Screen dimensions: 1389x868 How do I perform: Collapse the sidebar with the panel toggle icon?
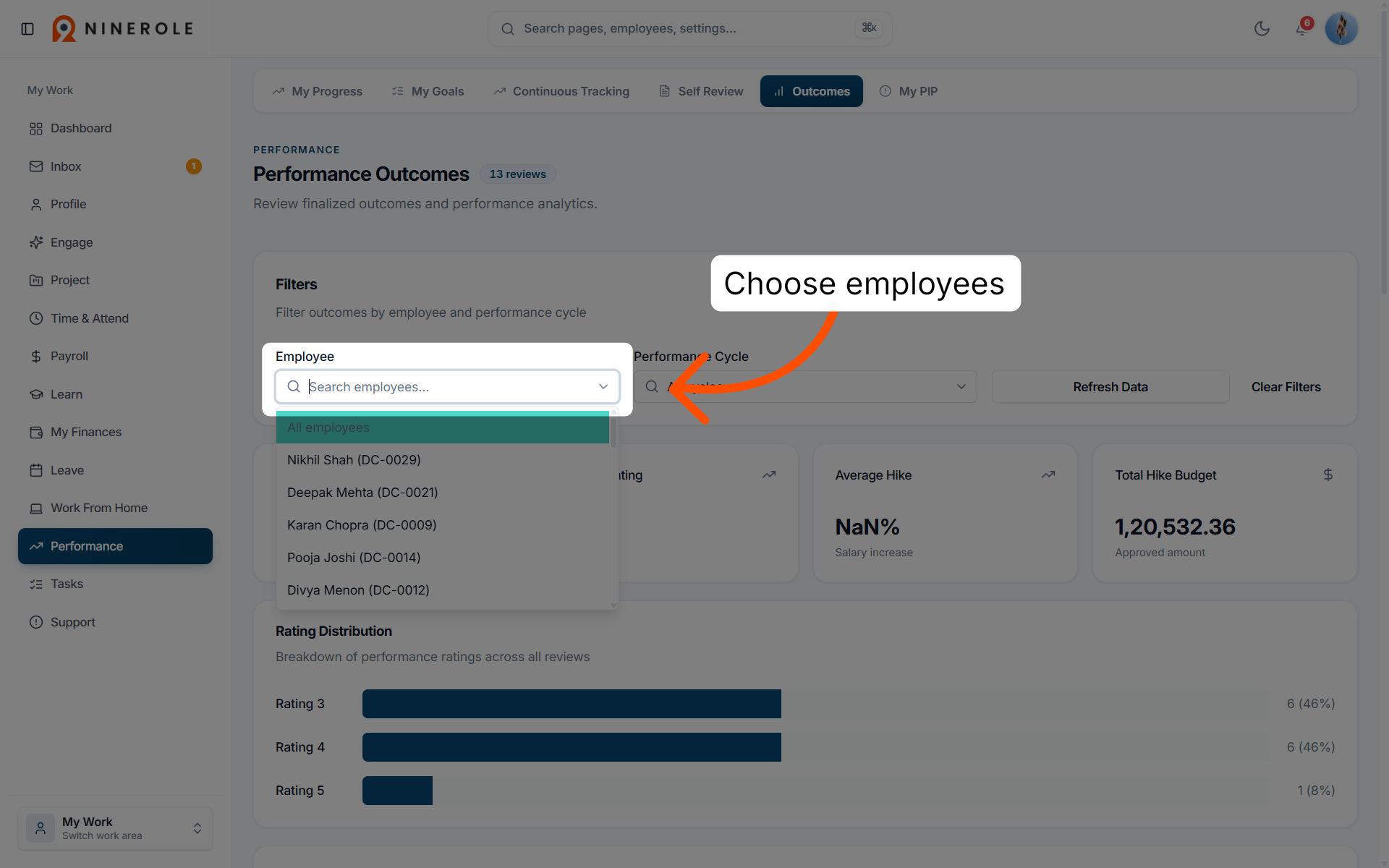click(x=27, y=29)
